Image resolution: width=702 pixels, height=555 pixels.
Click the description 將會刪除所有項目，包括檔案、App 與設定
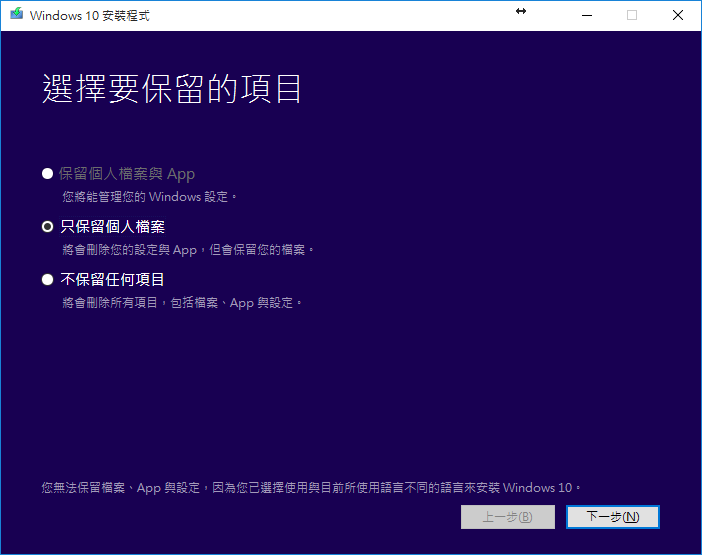[x=182, y=303]
